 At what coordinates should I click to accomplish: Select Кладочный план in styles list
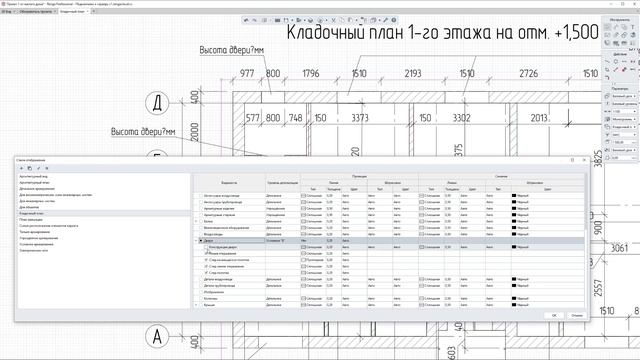coord(104,213)
